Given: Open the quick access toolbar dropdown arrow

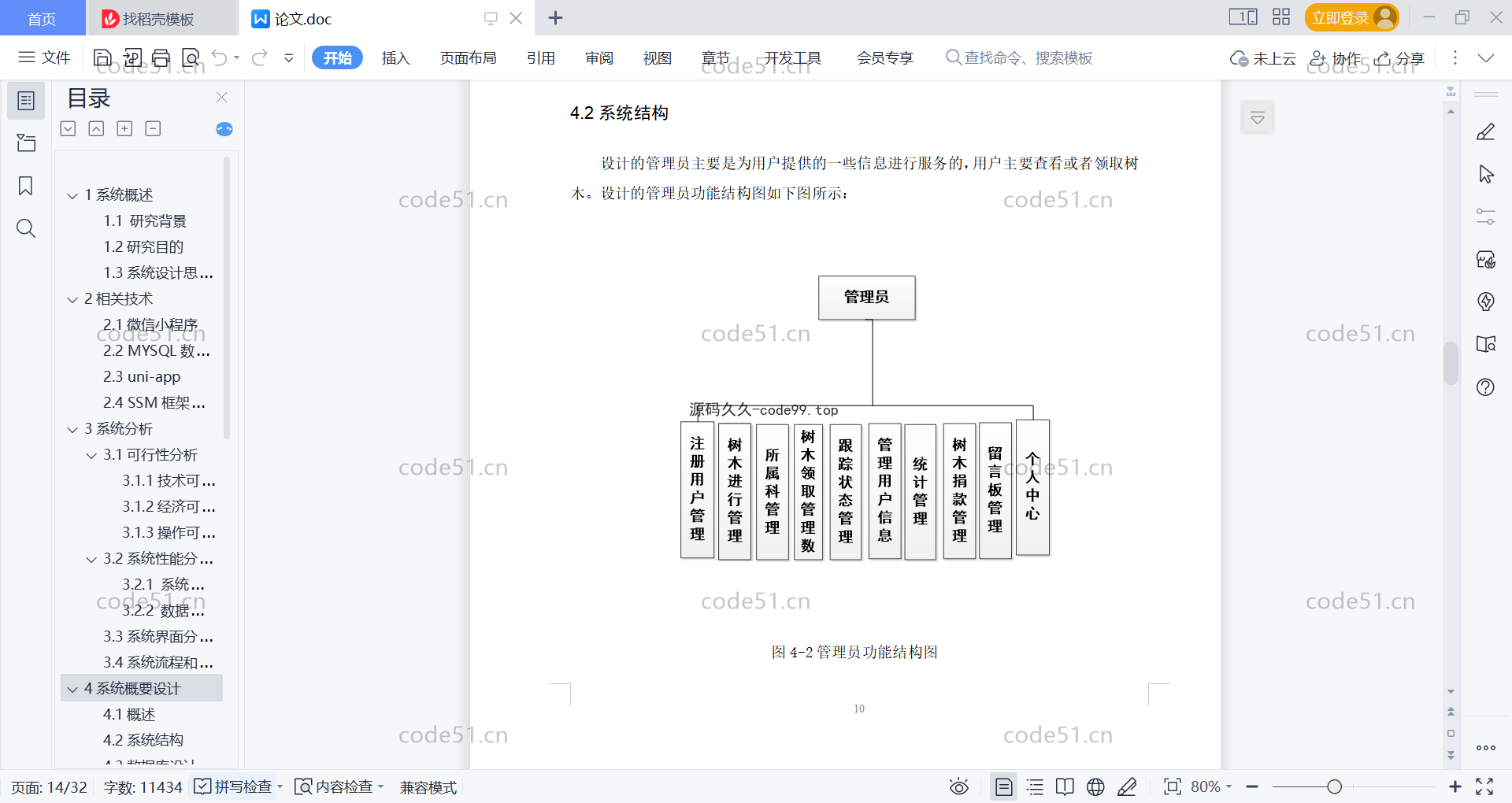Looking at the screenshot, I should pyautogui.click(x=289, y=57).
